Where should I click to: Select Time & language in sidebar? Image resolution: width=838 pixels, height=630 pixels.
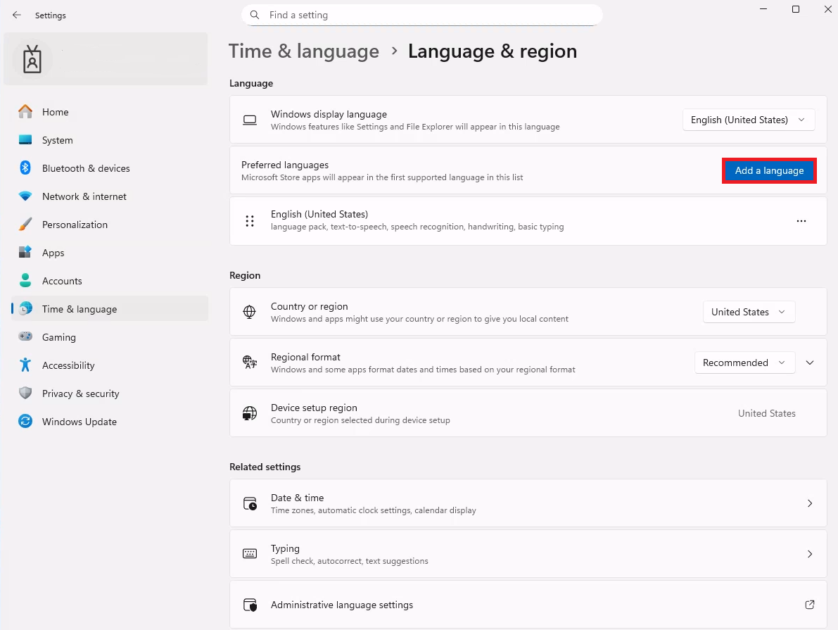[x=110, y=308]
